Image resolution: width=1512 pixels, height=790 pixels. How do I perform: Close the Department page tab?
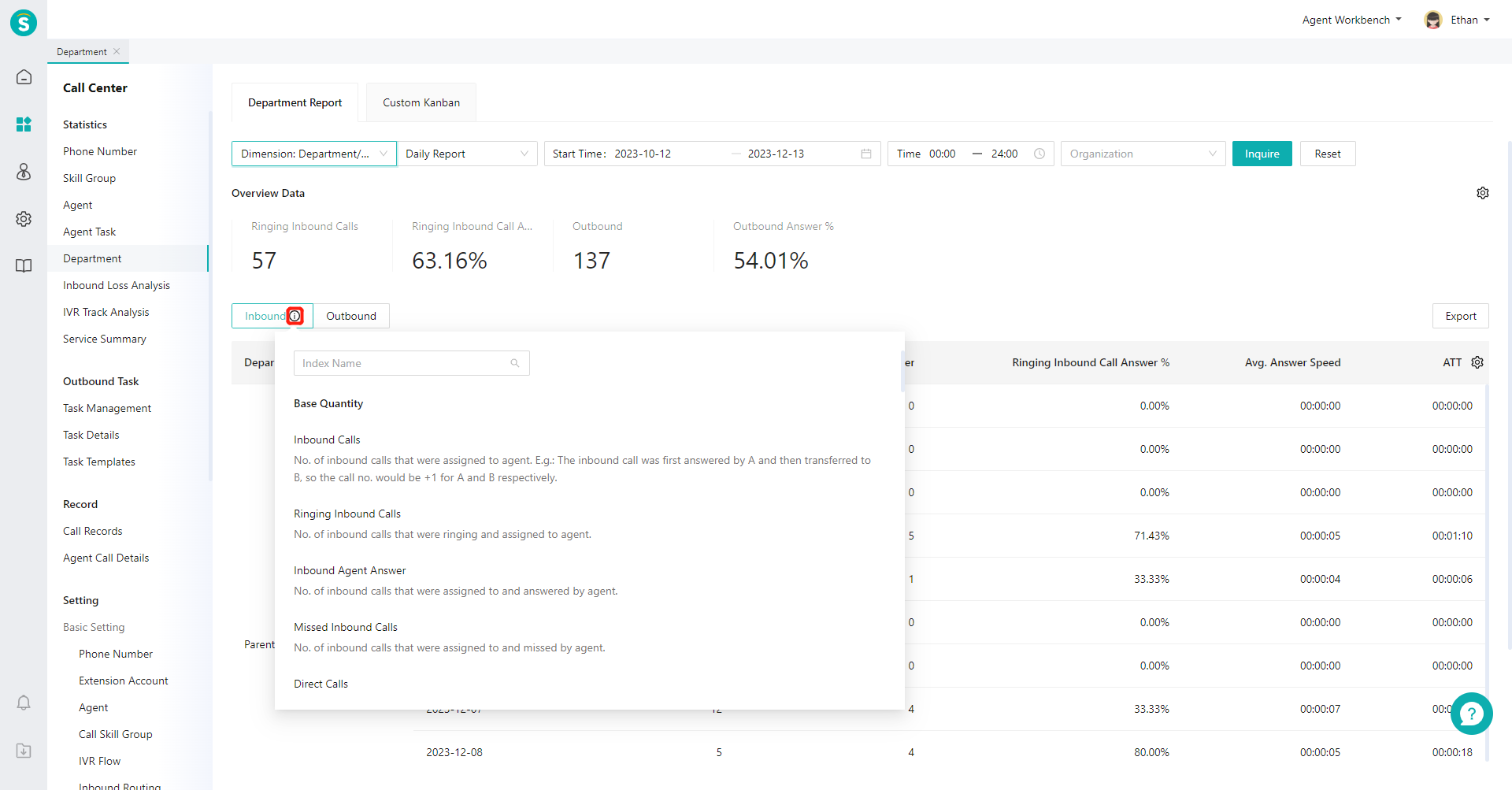tap(117, 51)
